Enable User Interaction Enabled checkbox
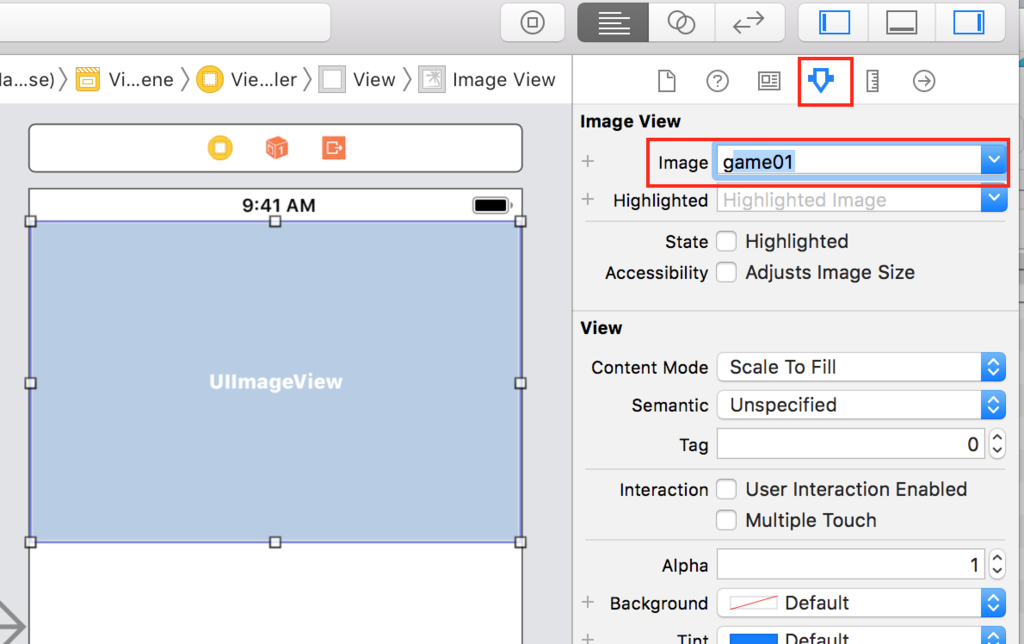 tap(726, 489)
